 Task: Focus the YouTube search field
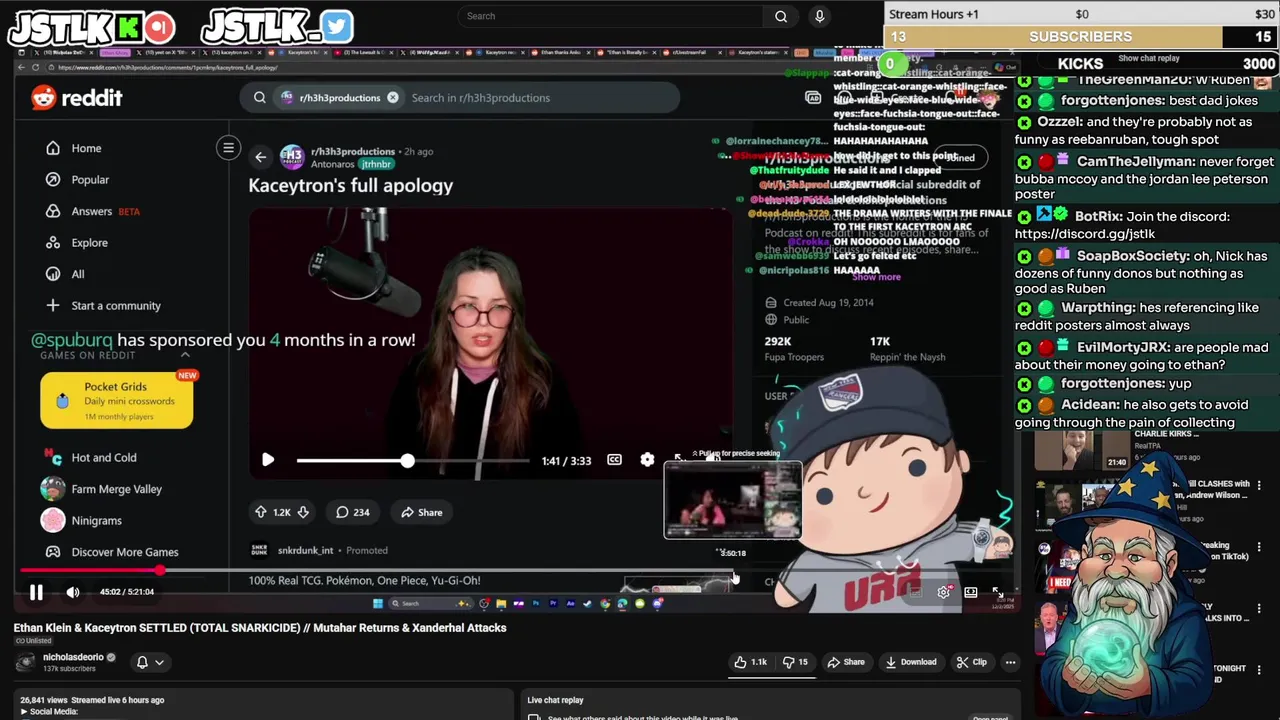coord(610,16)
